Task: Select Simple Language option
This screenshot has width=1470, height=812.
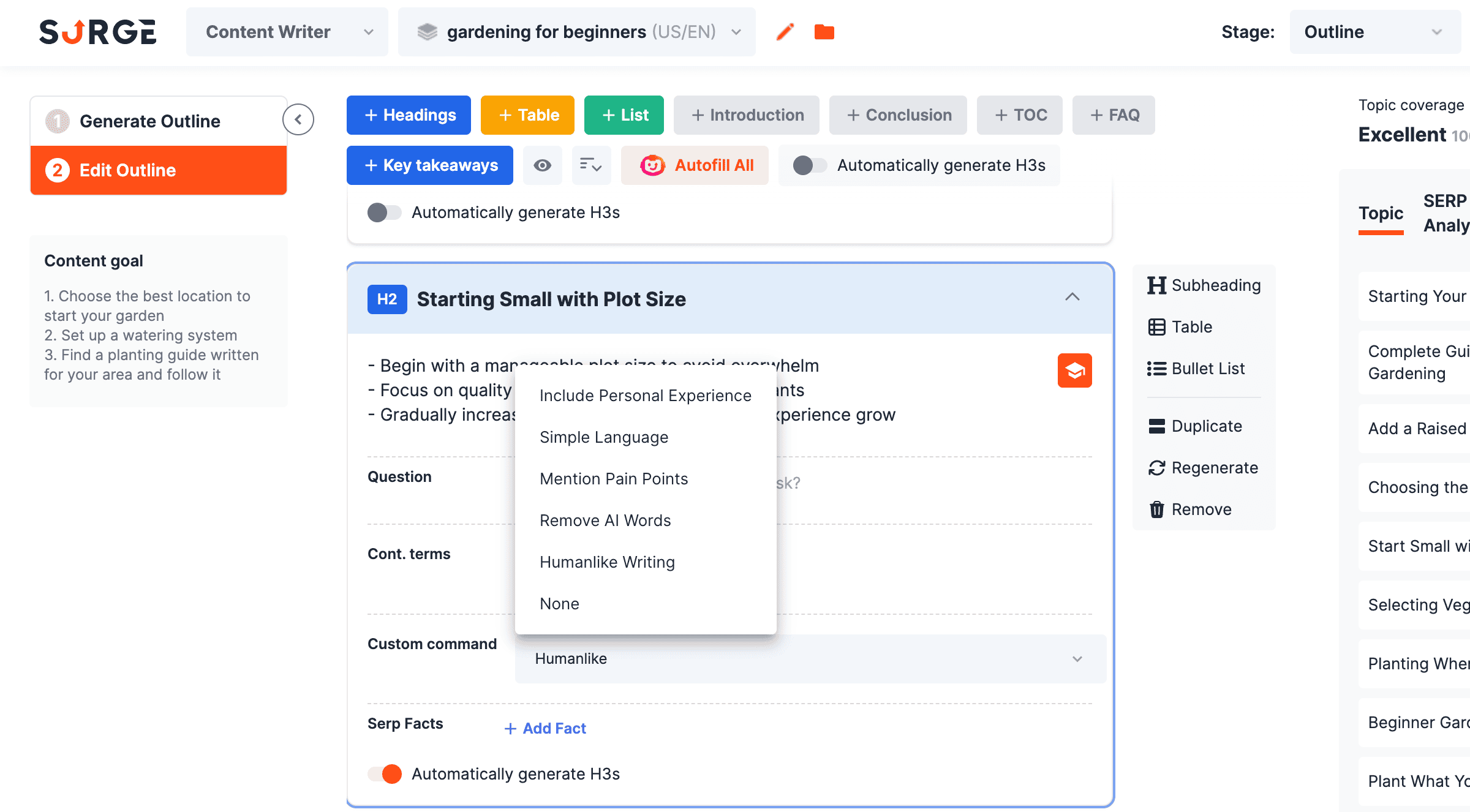Action: point(646,437)
